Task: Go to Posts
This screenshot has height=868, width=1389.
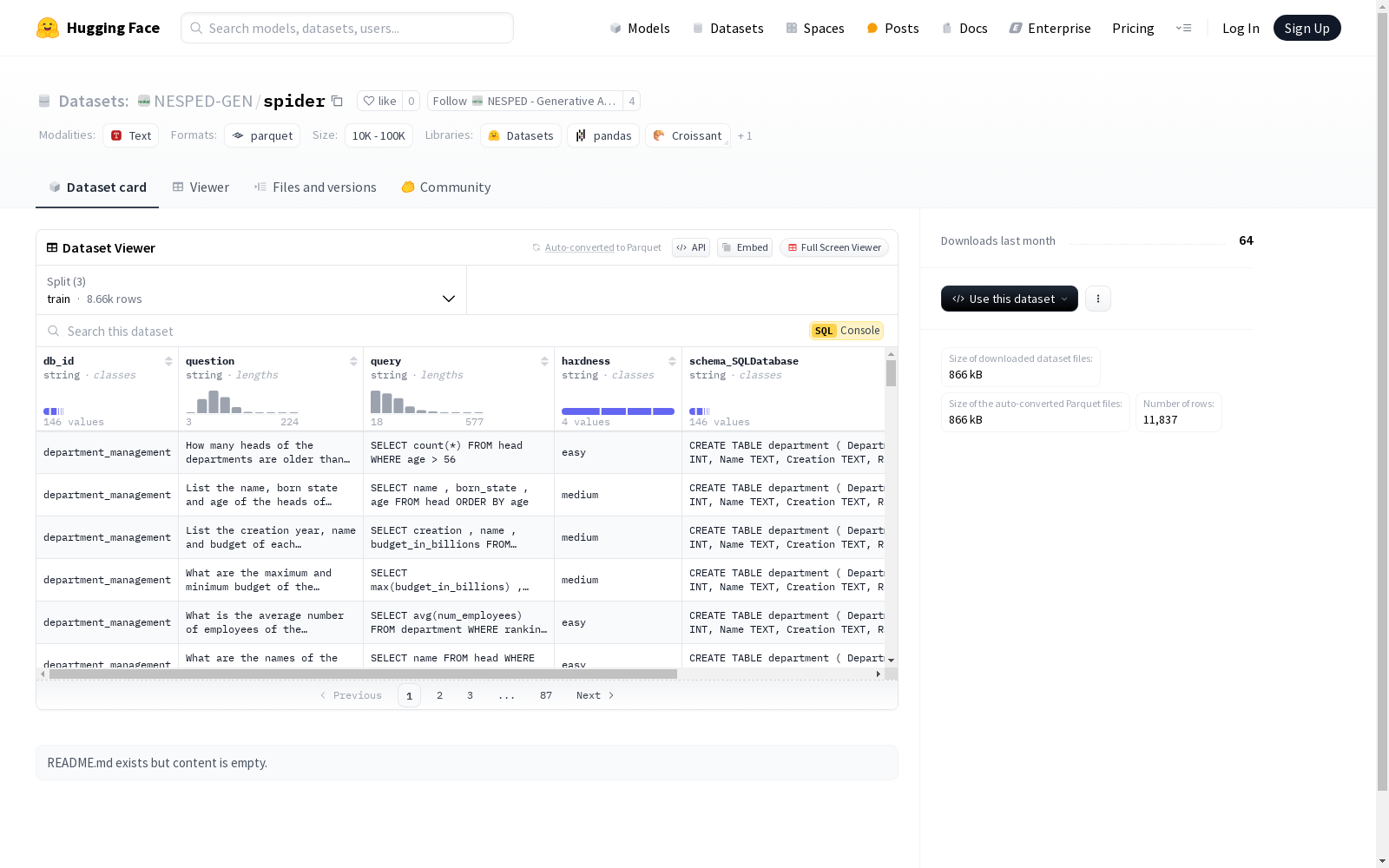Action: pyautogui.click(x=892, y=28)
